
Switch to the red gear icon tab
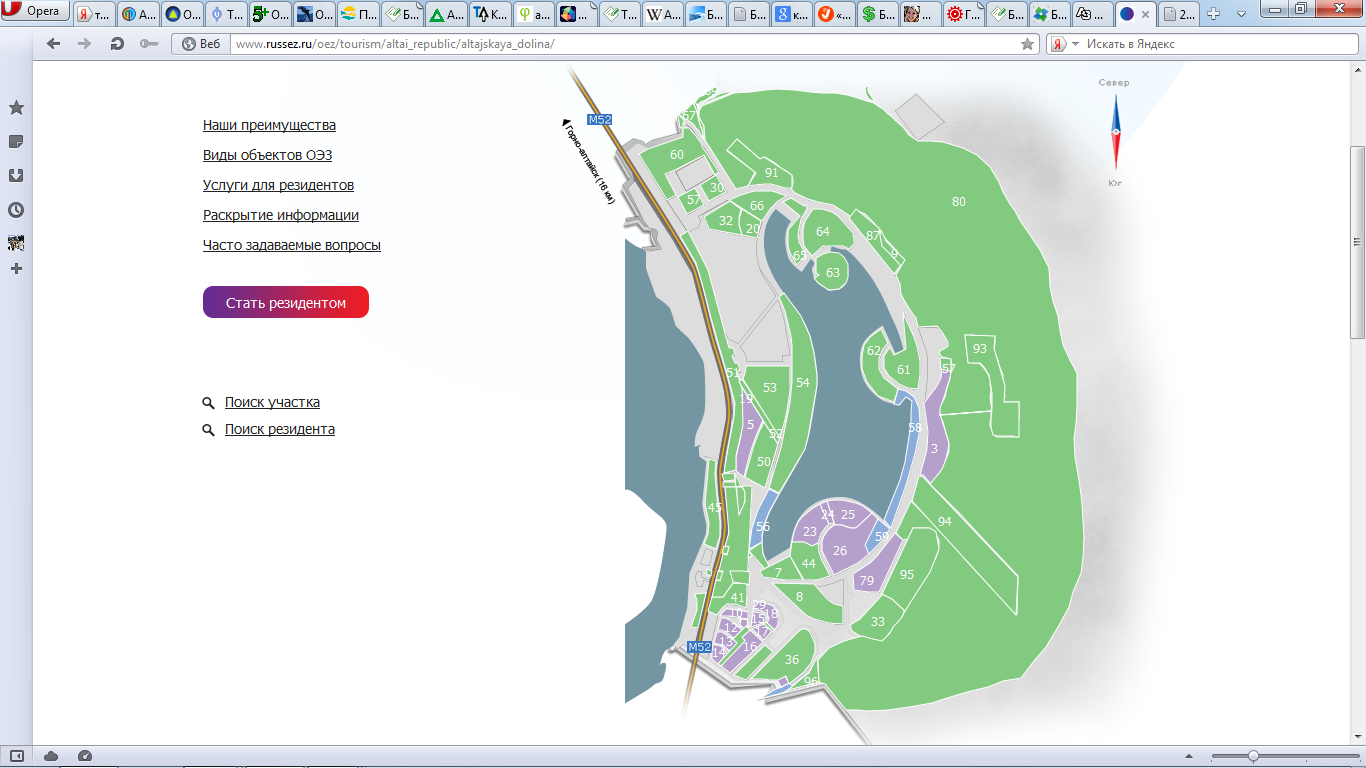964,14
